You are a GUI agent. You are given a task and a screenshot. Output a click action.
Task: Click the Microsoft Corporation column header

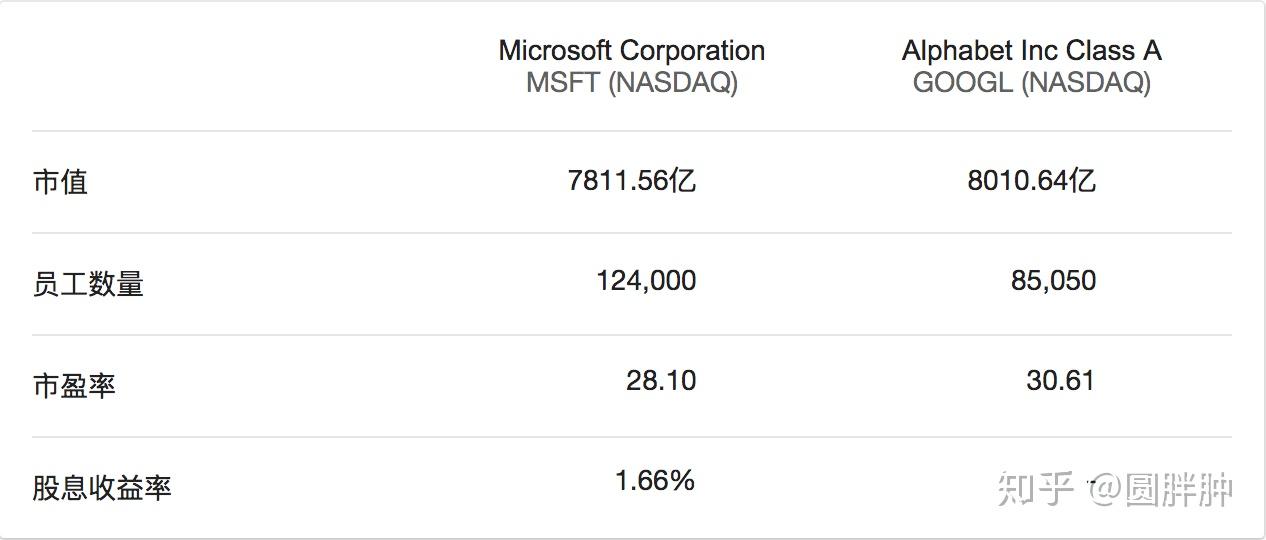click(631, 50)
